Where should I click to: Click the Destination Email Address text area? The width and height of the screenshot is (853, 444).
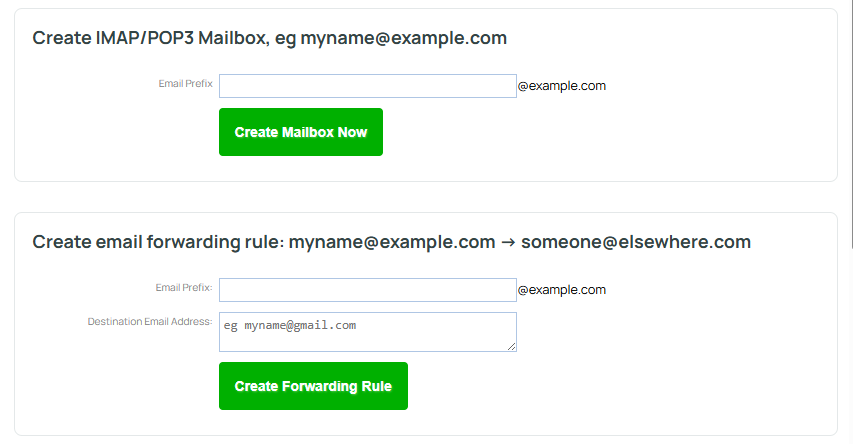(367, 331)
